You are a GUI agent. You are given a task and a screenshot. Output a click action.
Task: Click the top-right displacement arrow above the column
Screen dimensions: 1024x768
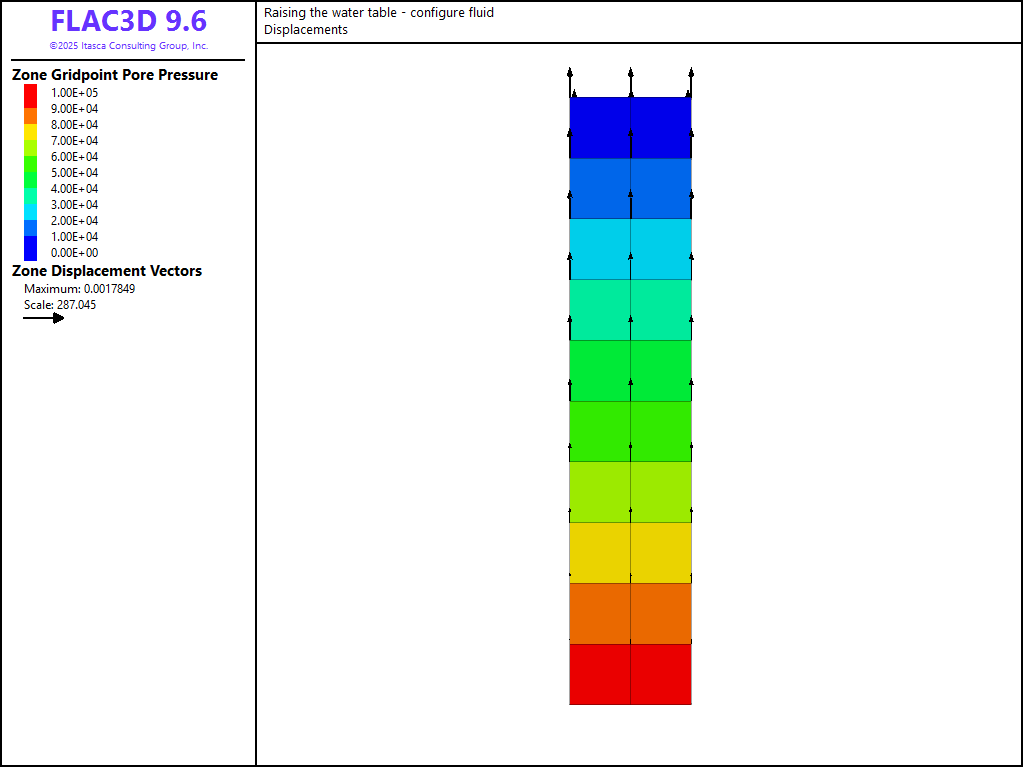(x=691, y=82)
